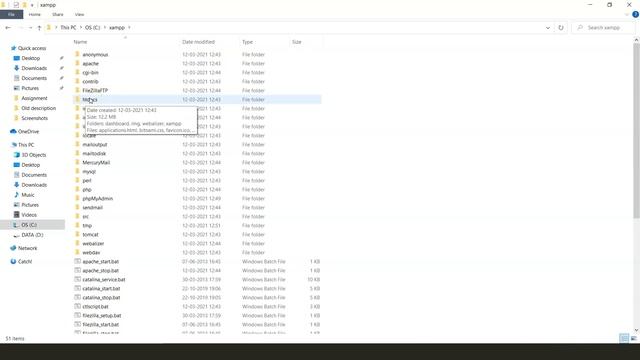Select apache_start.bat file
Screen dimensions: 640x360
[x=100, y=261]
